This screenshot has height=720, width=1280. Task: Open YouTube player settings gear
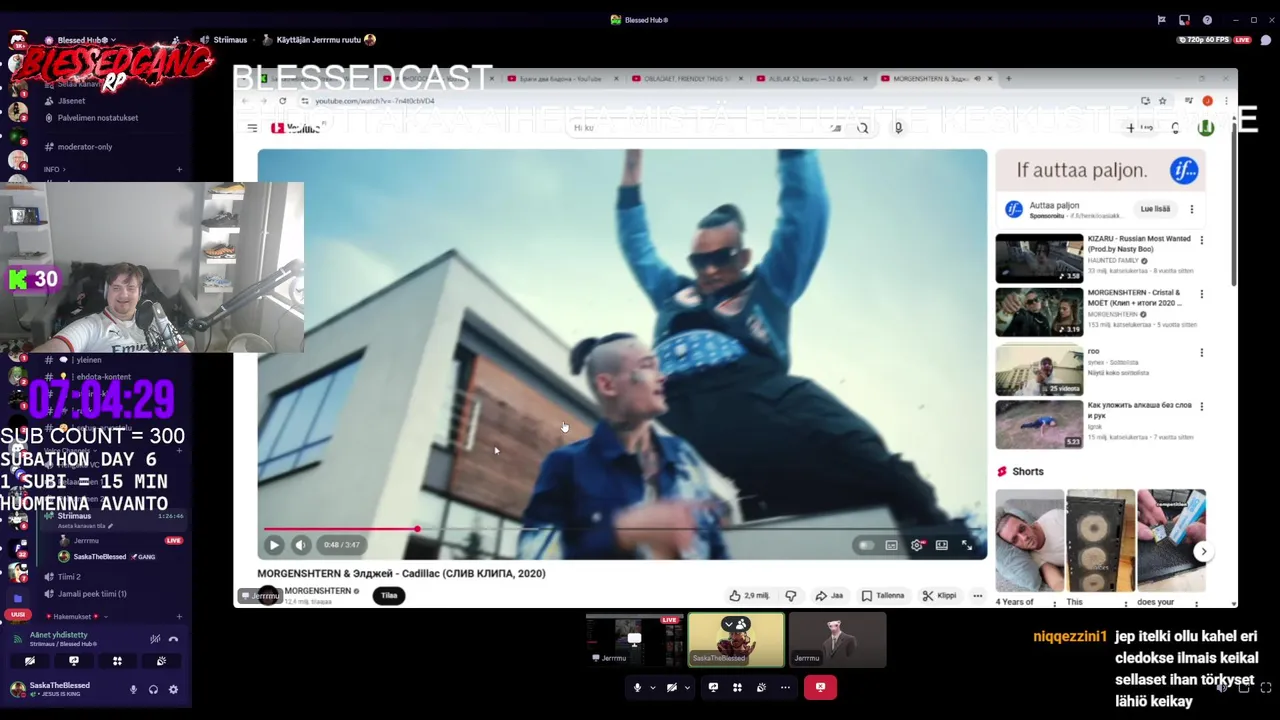tap(917, 545)
